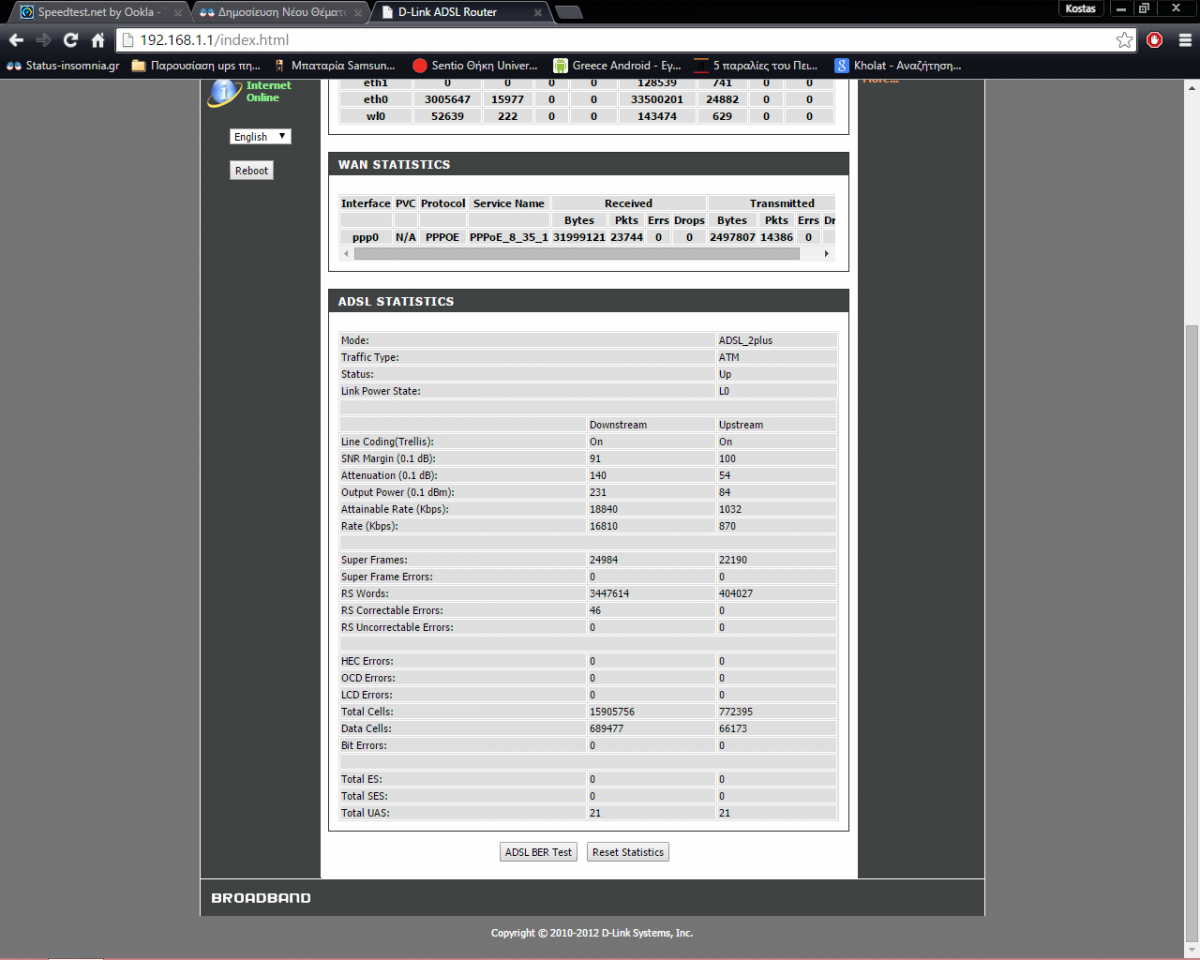This screenshot has height=960, width=1200.
Task: Open the Status-insomnia.gr bookmark
Action: click(x=63, y=66)
